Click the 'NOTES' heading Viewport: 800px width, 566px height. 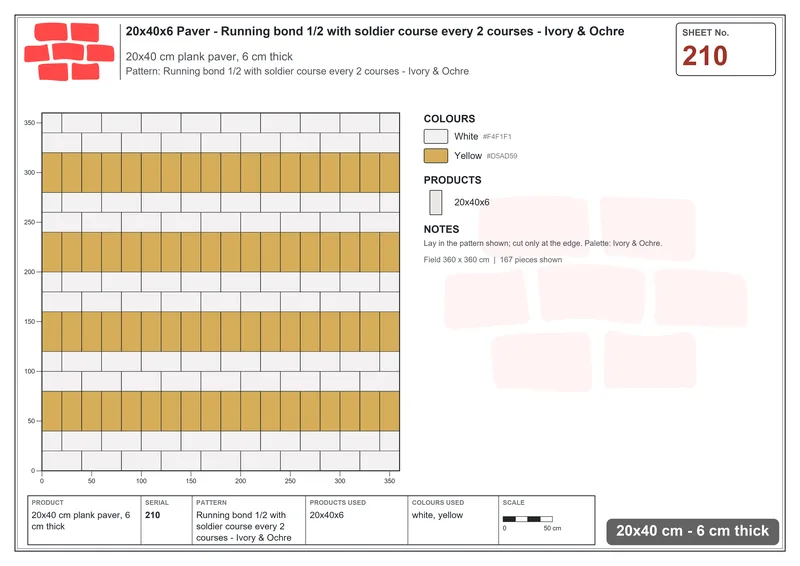click(x=441, y=229)
